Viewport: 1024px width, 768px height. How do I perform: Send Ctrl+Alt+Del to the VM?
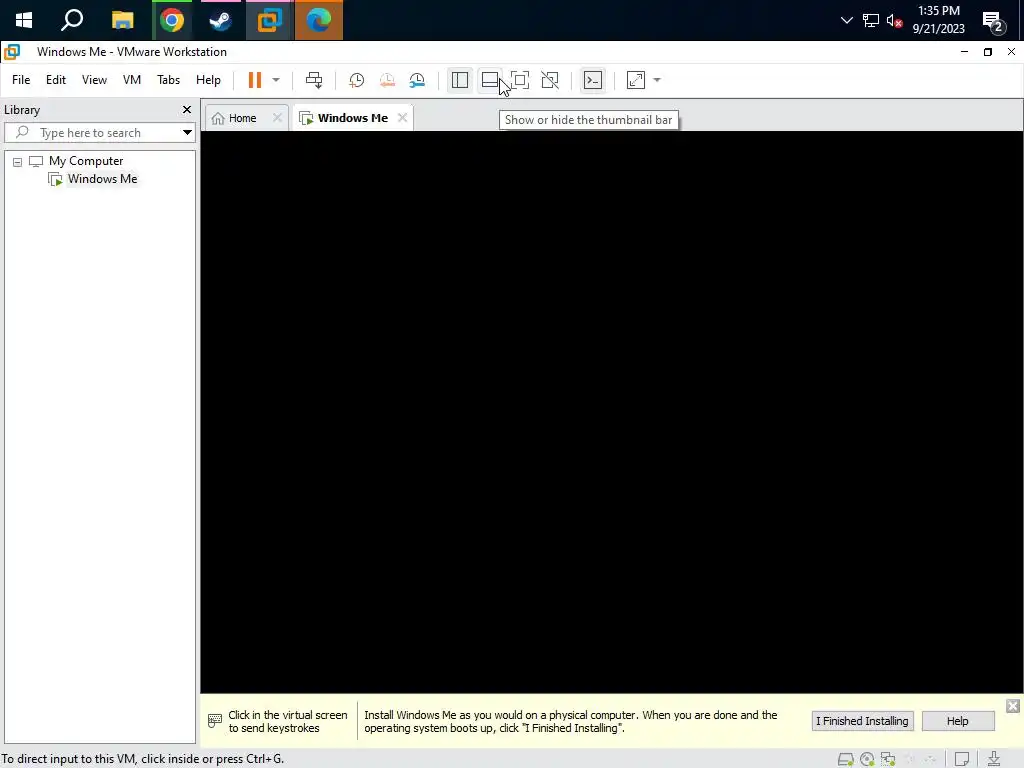tap(314, 80)
